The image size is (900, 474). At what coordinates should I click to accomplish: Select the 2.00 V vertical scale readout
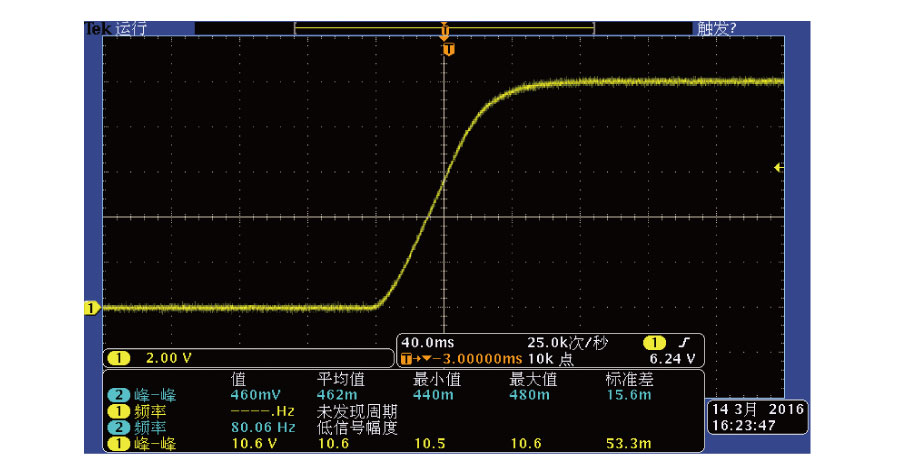coord(168,358)
